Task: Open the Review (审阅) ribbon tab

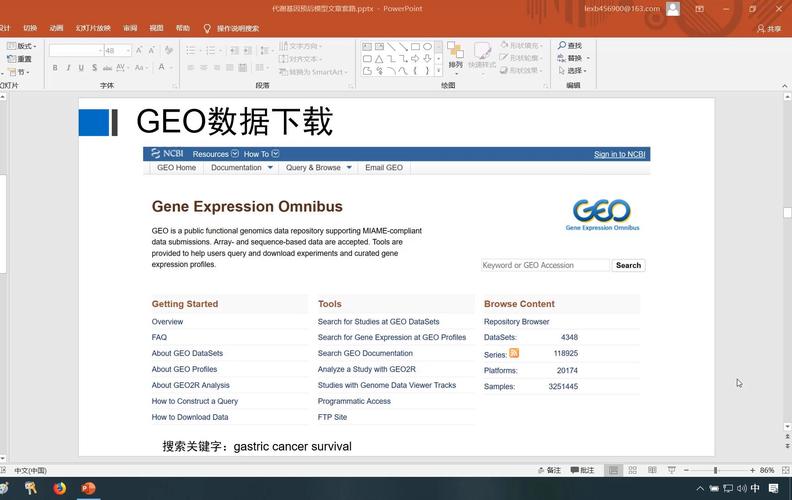Action: point(130,28)
